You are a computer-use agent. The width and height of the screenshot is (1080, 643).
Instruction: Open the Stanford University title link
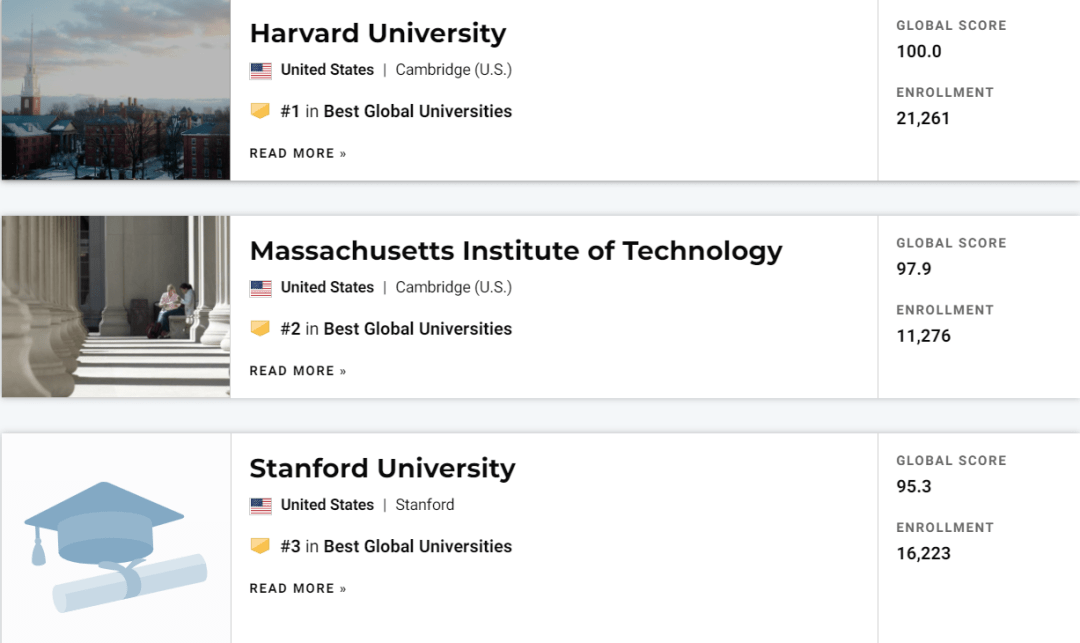click(382, 468)
